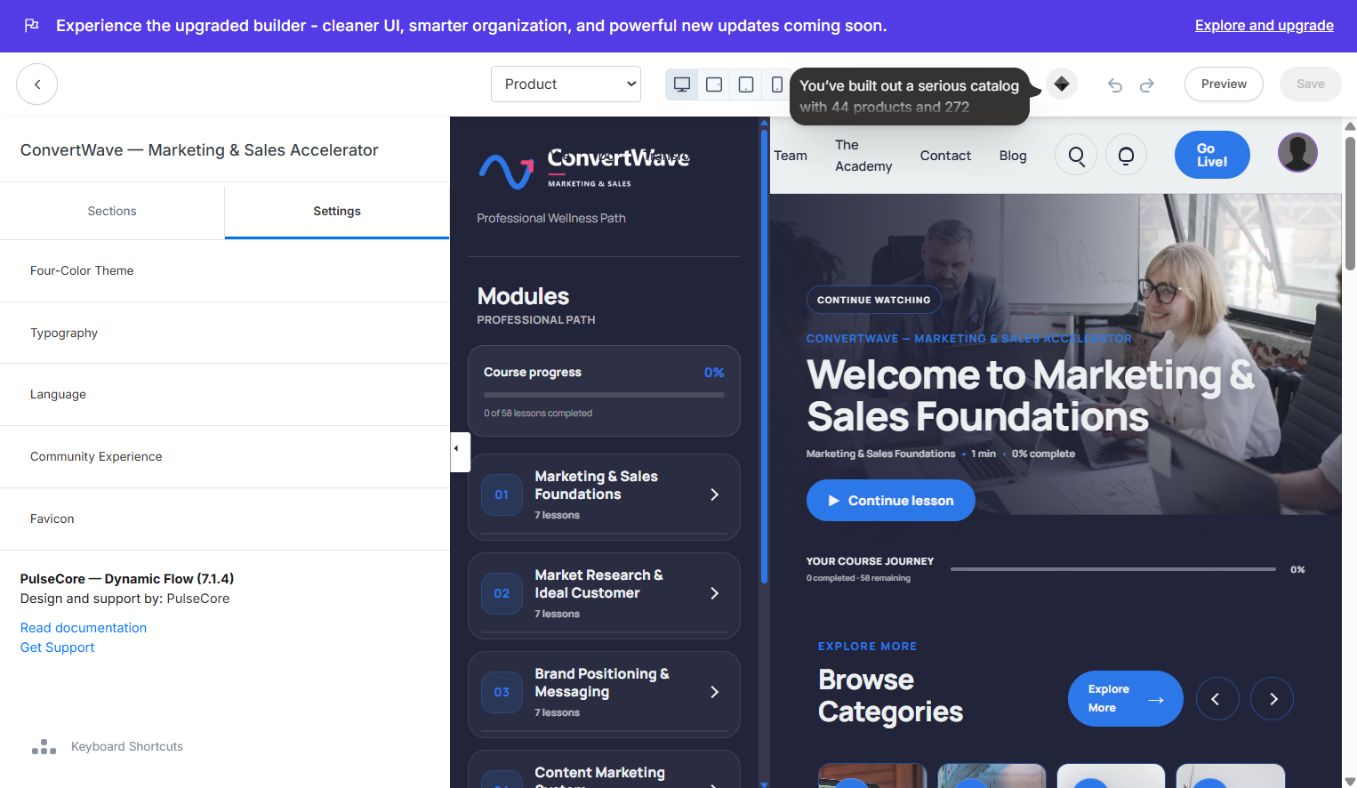
Task: Select landscape tablet preview icon
Action: point(714,84)
